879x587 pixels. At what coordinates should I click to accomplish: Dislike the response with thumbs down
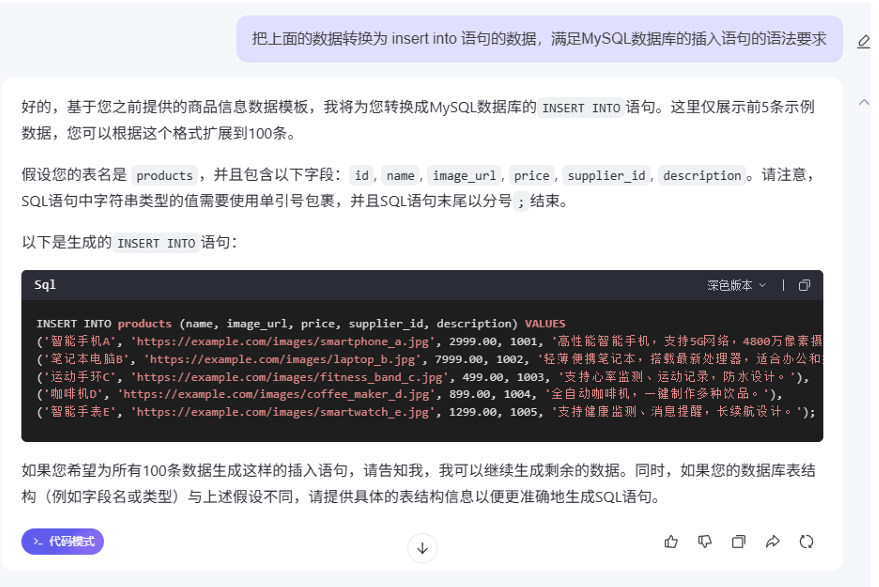[x=705, y=541]
